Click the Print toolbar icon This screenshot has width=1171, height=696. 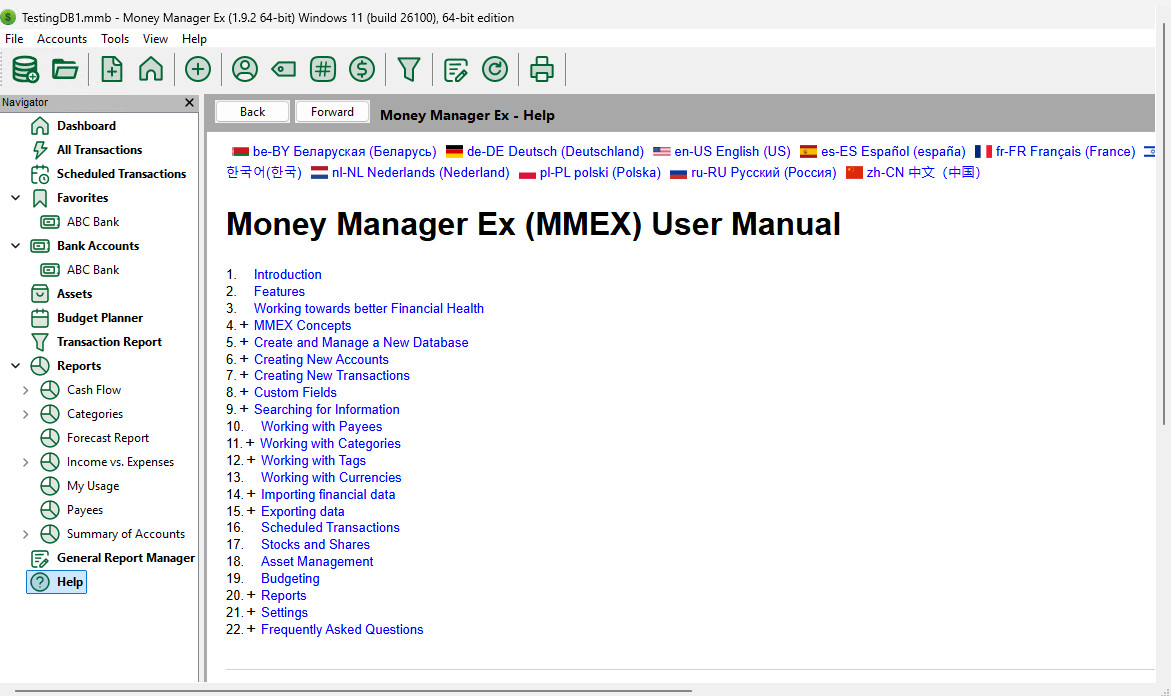[x=541, y=69]
